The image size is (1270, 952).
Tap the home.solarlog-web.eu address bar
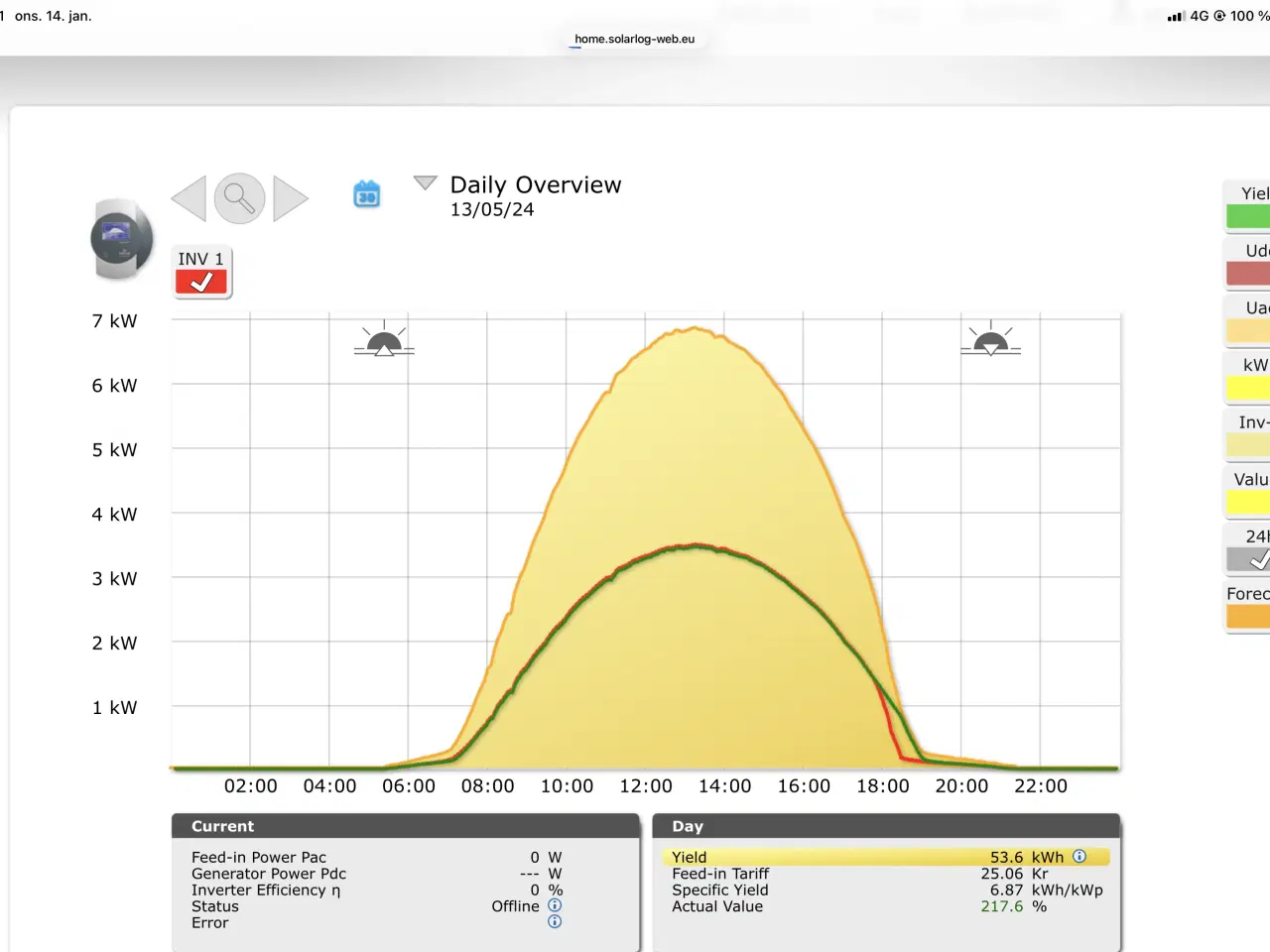click(635, 40)
